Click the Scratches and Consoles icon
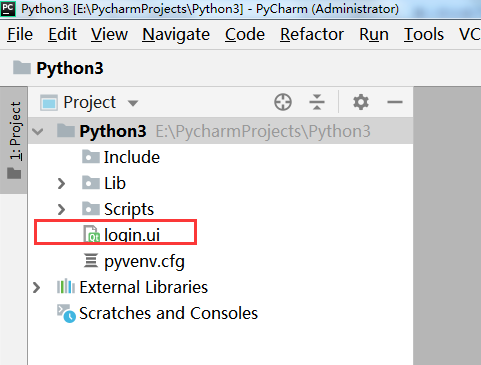Image resolution: width=481 pixels, height=365 pixels. pyautogui.click(x=66, y=313)
